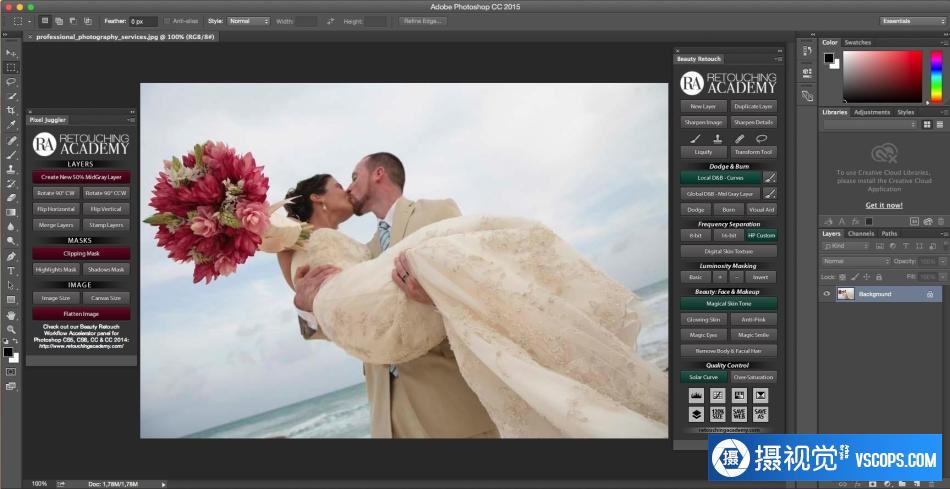Click the SAVE AS icon button
This screenshot has height=489, width=950.
pos(760,414)
